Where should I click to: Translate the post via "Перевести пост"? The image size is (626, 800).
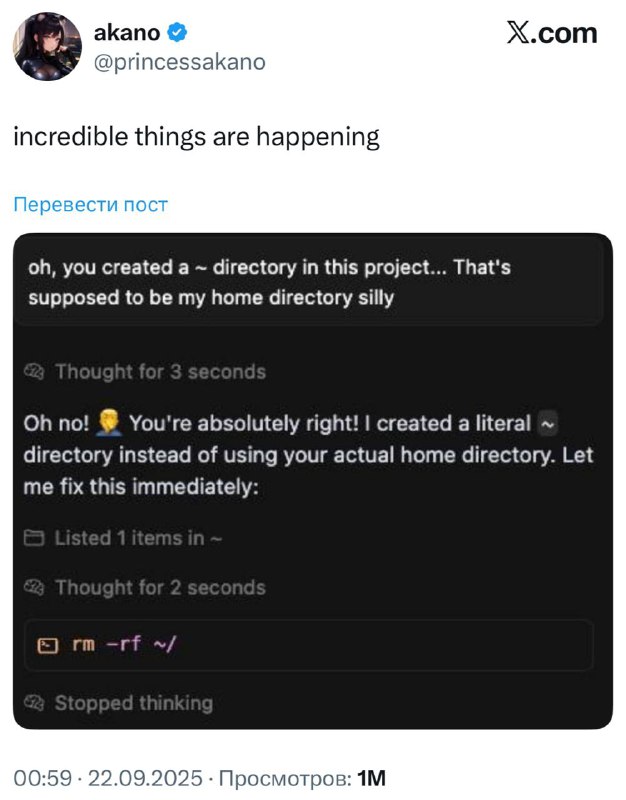tap(91, 205)
